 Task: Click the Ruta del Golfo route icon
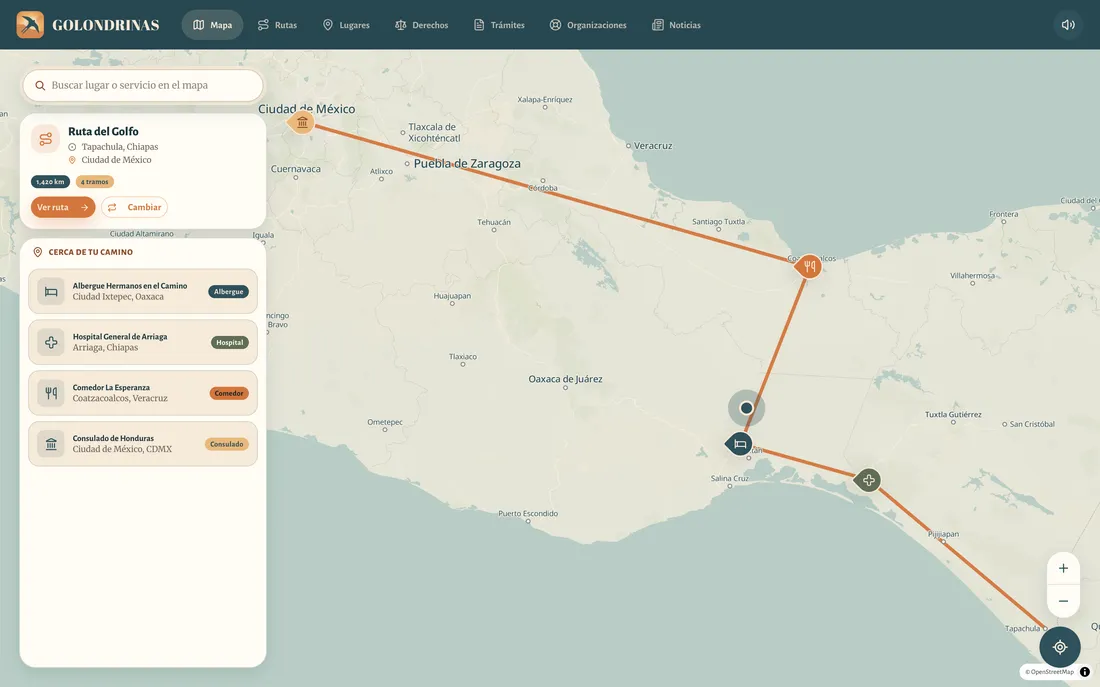[46, 139]
